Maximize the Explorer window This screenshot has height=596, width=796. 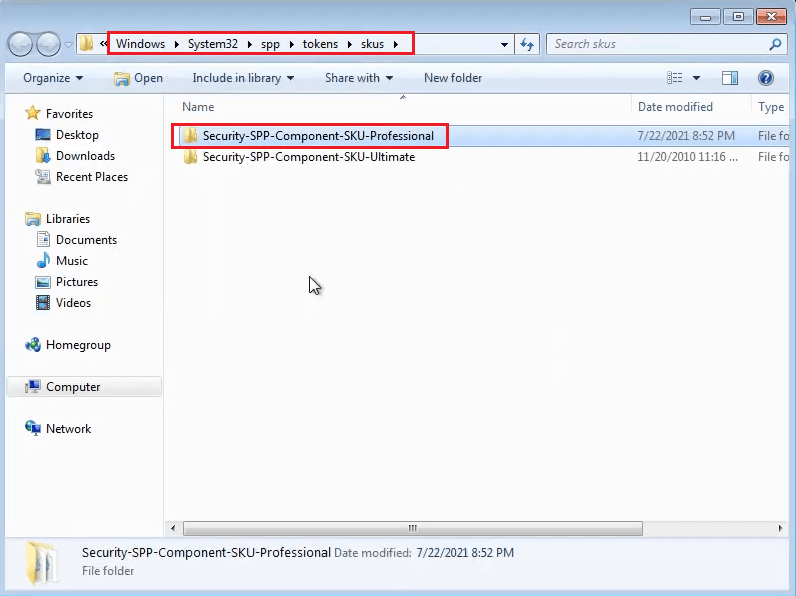click(738, 17)
